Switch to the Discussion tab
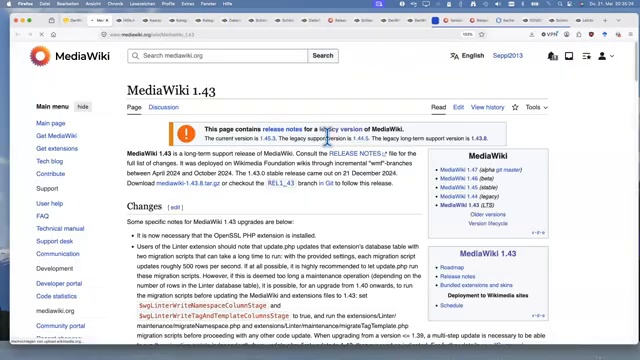The image size is (640, 360). coord(164,107)
